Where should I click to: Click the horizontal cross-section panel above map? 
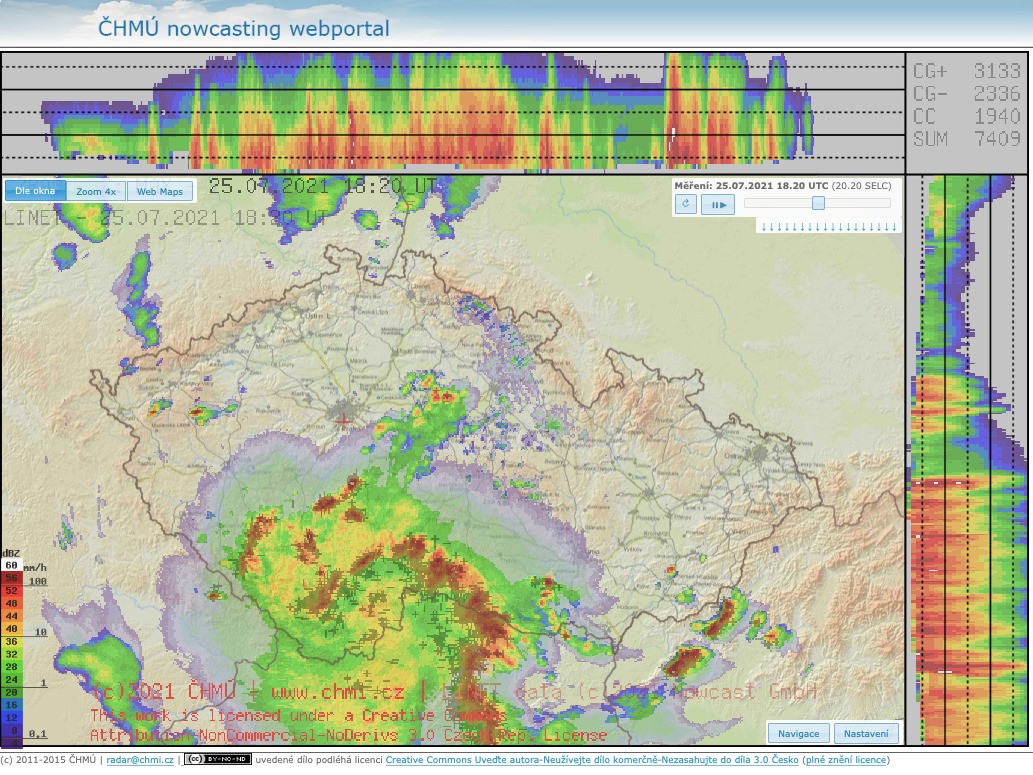[453, 113]
